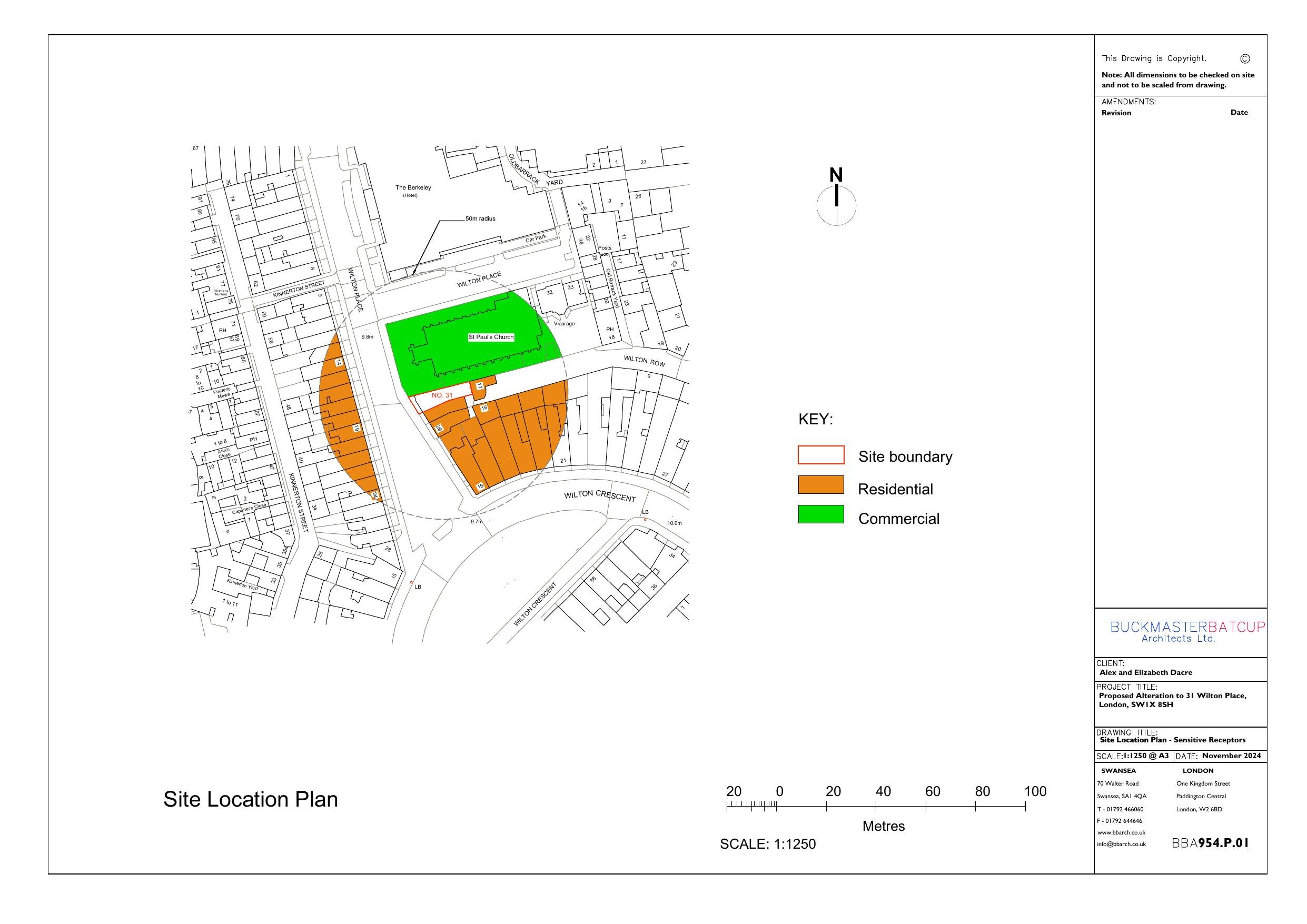Click the Site Location Plan title text
This screenshot has width=1307, height=924.
tap(251, 799)
